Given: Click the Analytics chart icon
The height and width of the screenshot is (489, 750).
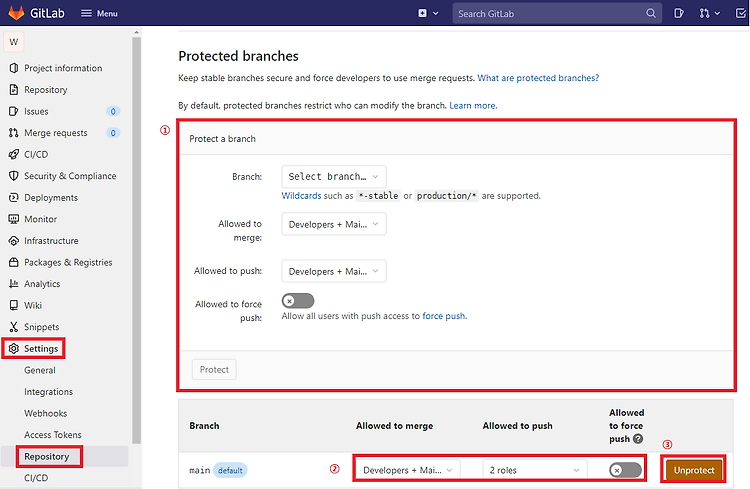Looking at the screenshot, I should point(14,284).
